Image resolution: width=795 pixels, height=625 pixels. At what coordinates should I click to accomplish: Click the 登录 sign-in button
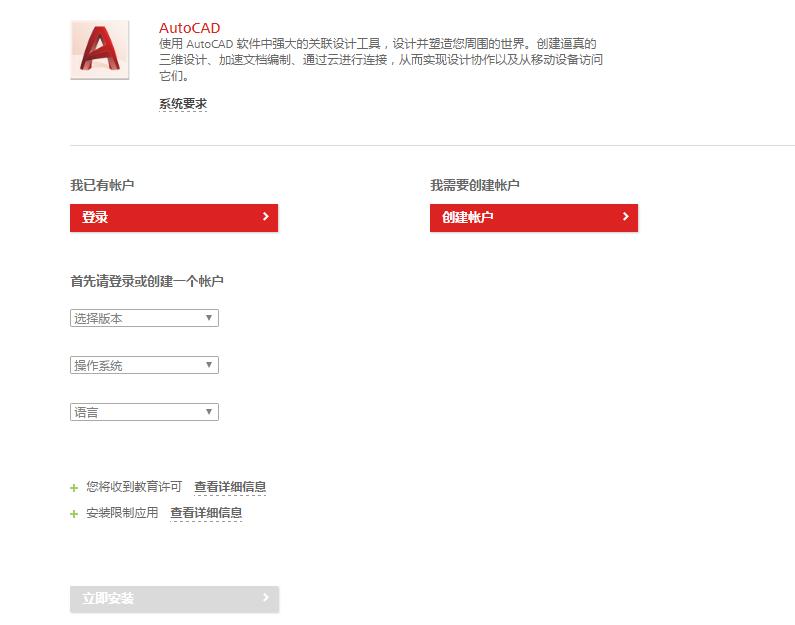[174, 218]
